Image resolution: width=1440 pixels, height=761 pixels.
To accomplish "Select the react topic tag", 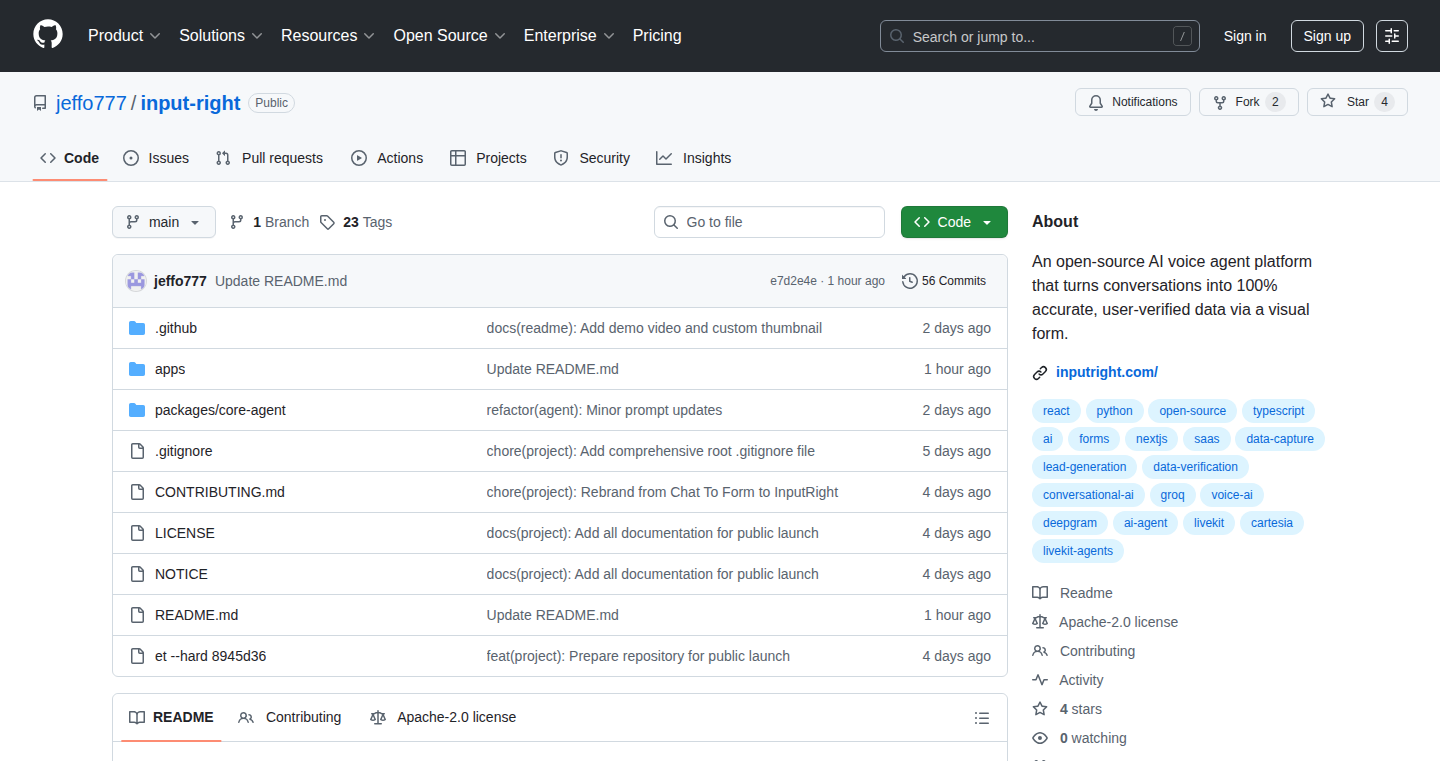I will coord(1056,411).
